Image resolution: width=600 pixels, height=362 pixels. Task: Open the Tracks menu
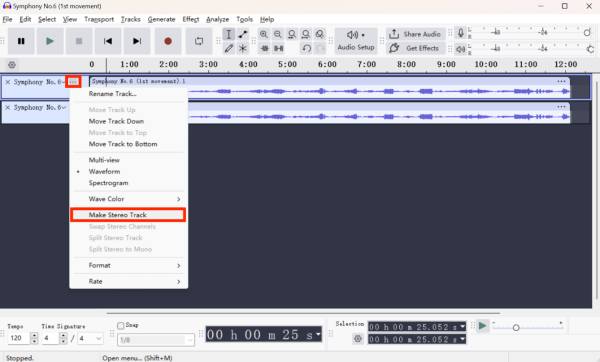130,19
